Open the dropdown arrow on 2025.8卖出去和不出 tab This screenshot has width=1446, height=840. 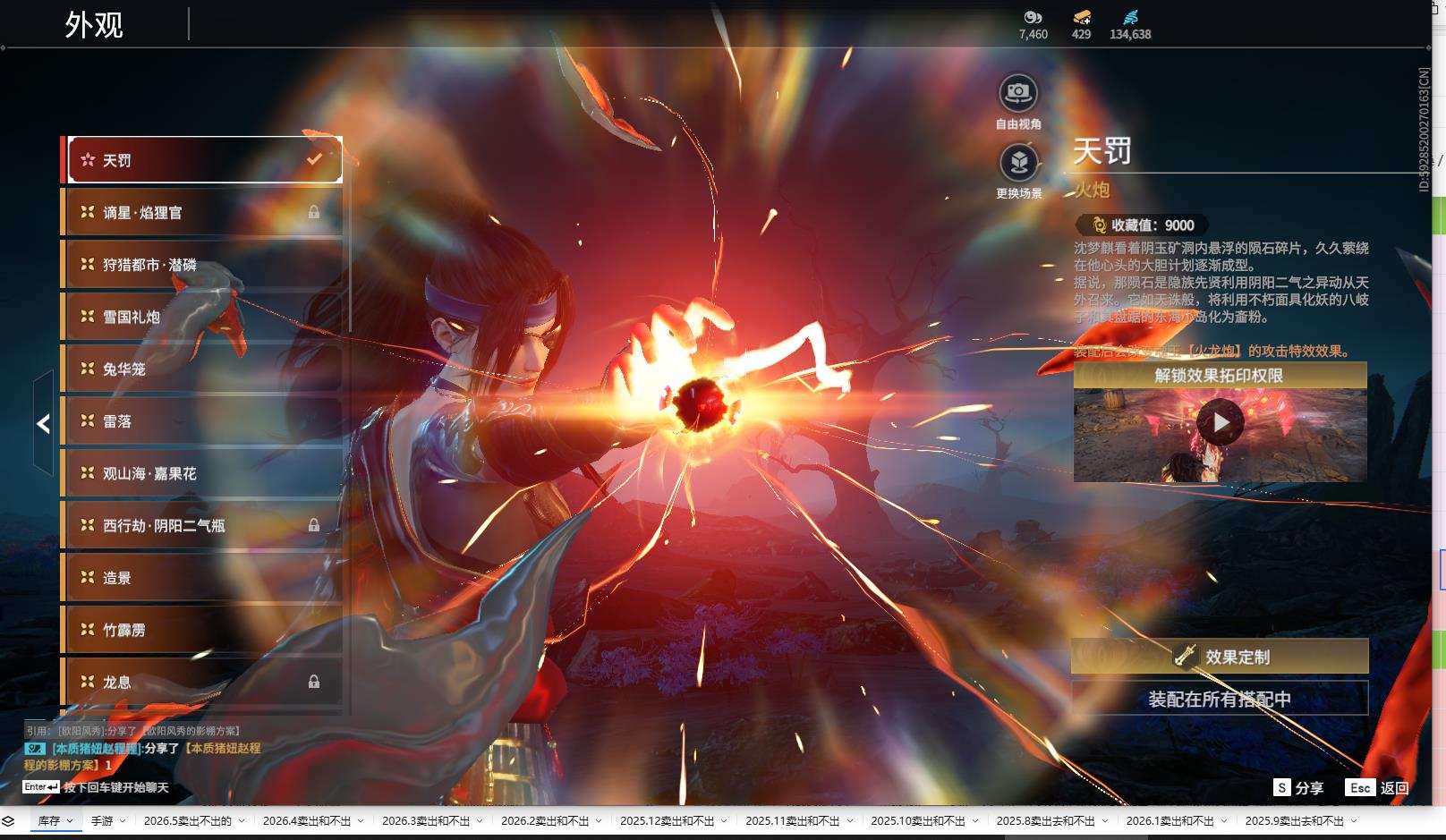(x=1105, y=821)
